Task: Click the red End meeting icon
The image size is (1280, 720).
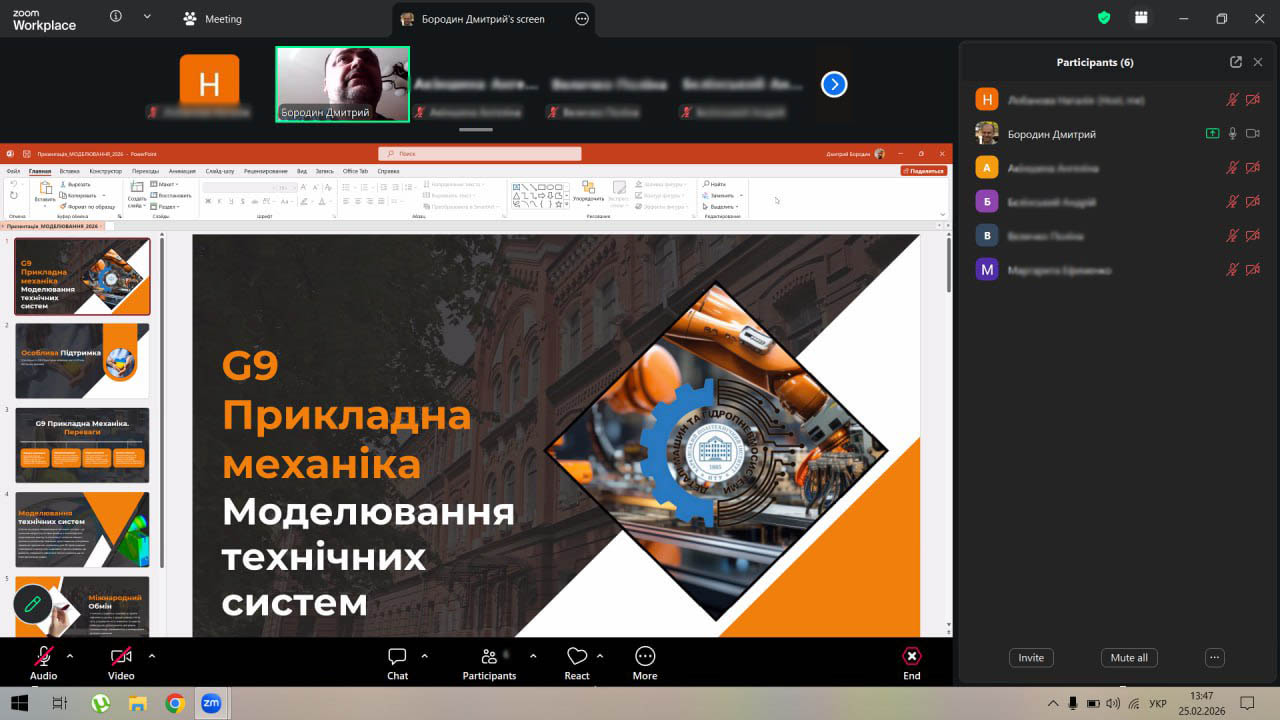Action: [x=911, y=657]
